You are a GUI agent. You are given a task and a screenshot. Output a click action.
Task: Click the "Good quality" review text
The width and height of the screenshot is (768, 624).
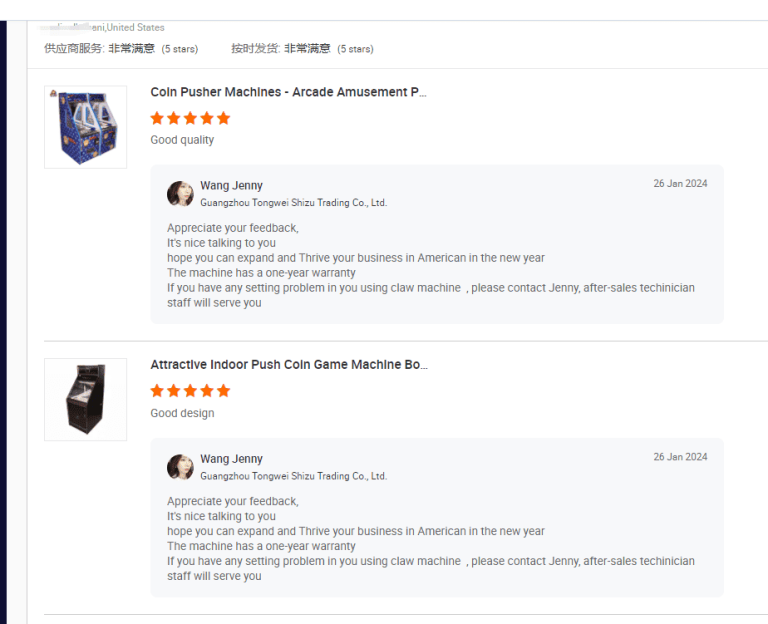(182, 140)
